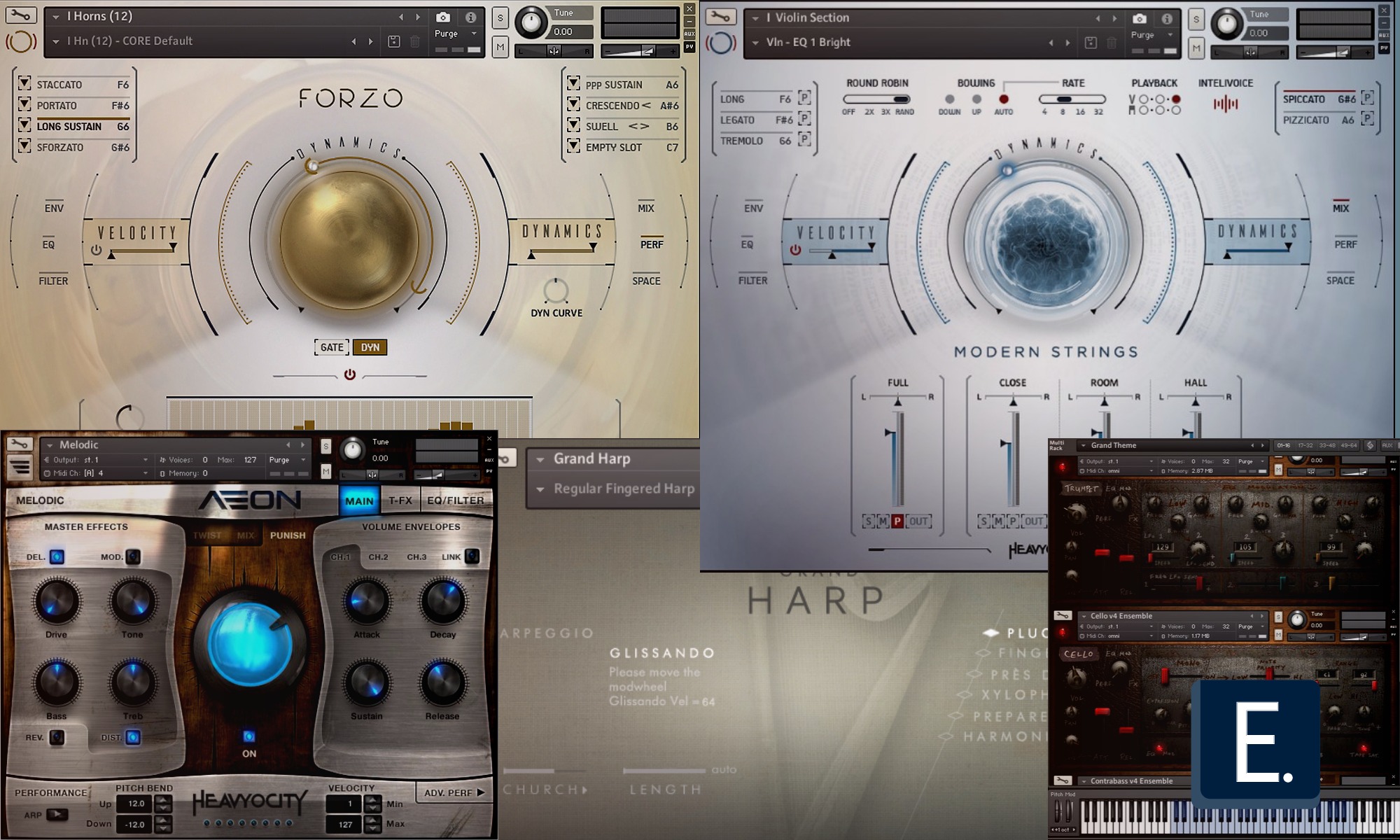Open Forzo PERF page

click(x=652, y=244)
